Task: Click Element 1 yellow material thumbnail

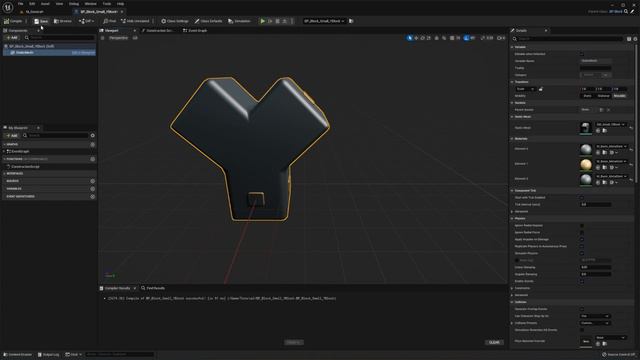Action: click(586, 164)
